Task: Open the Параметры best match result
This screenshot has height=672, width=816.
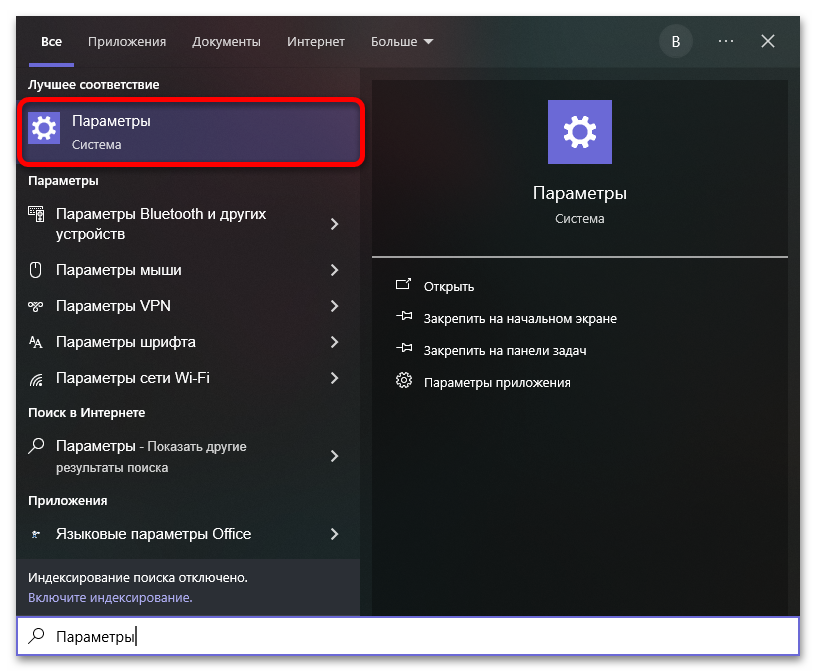Action: point(191,132)
